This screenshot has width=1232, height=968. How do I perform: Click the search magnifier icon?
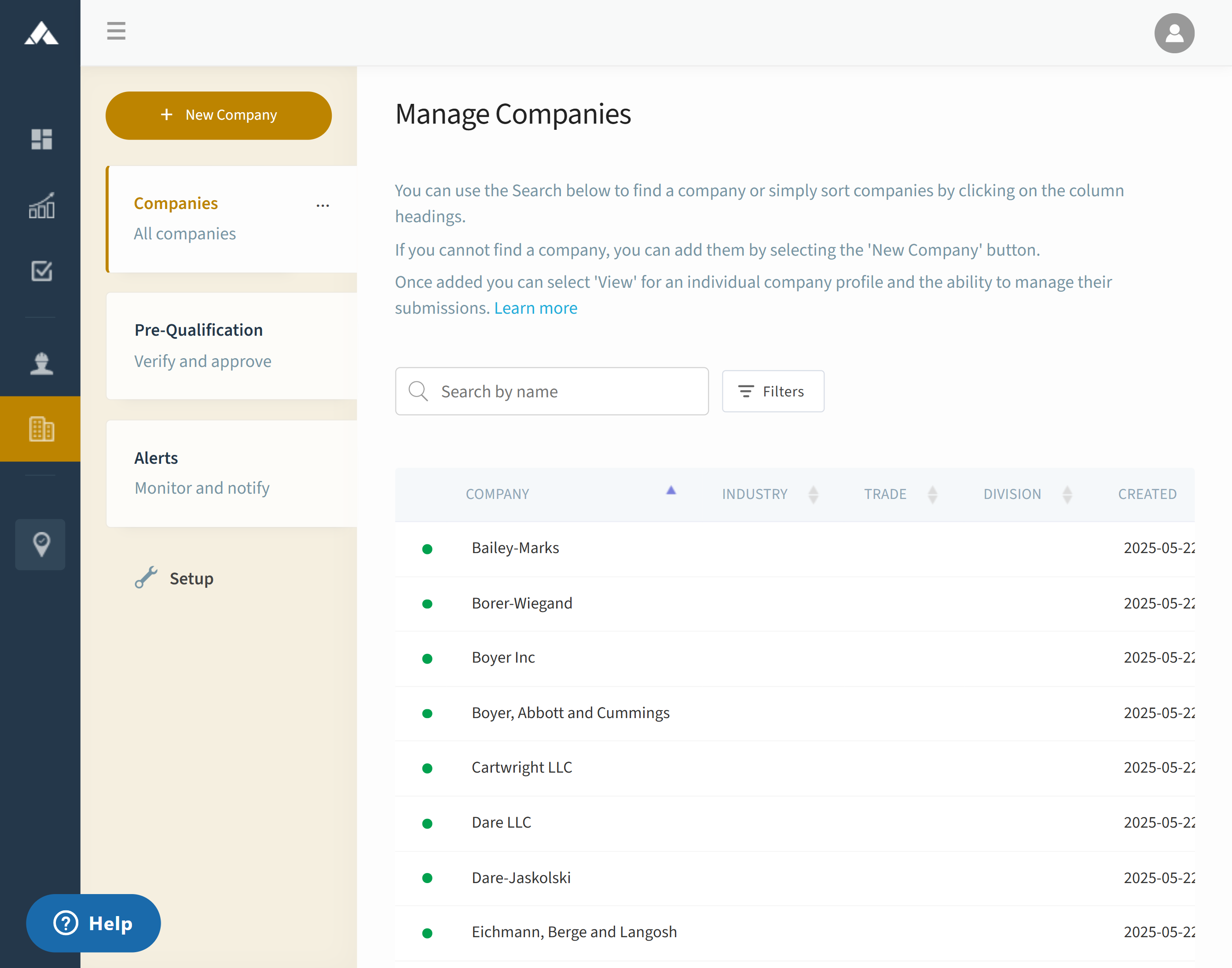click(x=418, y=391)
